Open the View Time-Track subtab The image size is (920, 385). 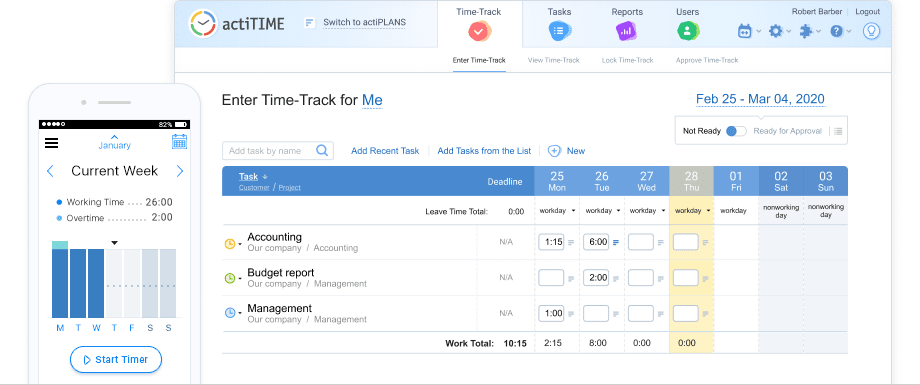[553, 60]
